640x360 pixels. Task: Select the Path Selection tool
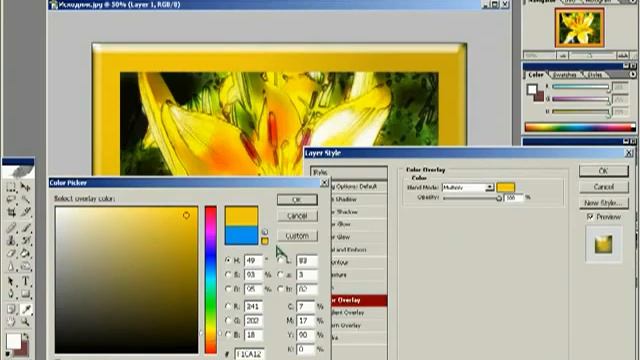pyautogui.click(x=11, y=281)
